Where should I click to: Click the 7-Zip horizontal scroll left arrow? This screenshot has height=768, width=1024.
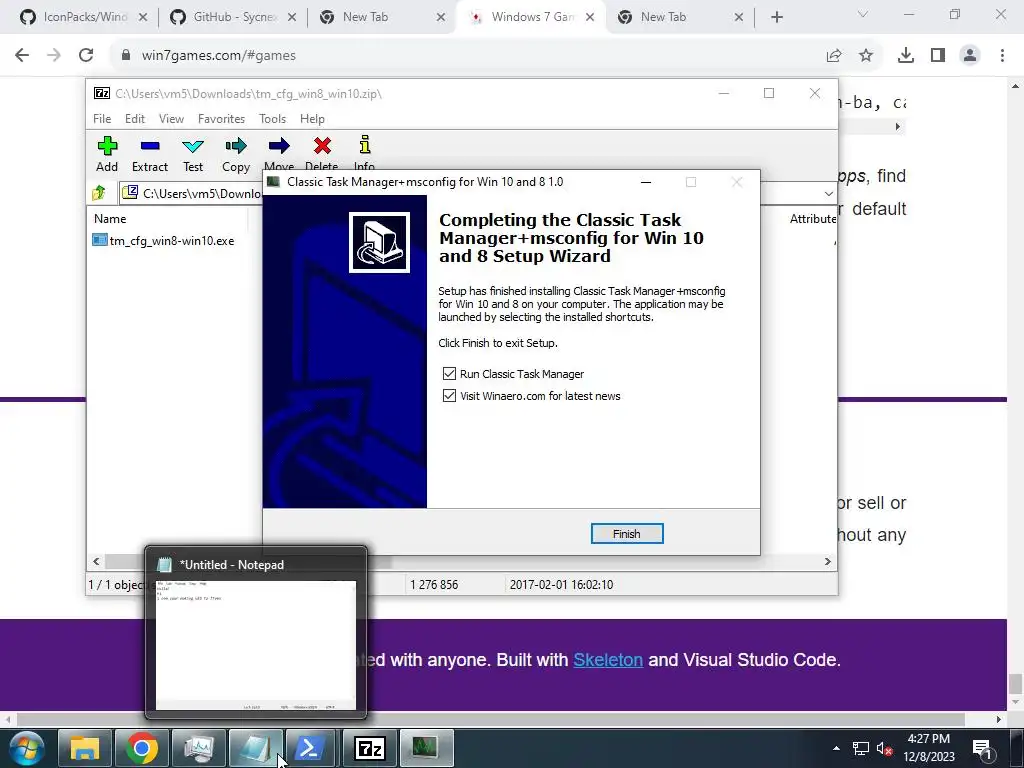[x=96, y=562]
